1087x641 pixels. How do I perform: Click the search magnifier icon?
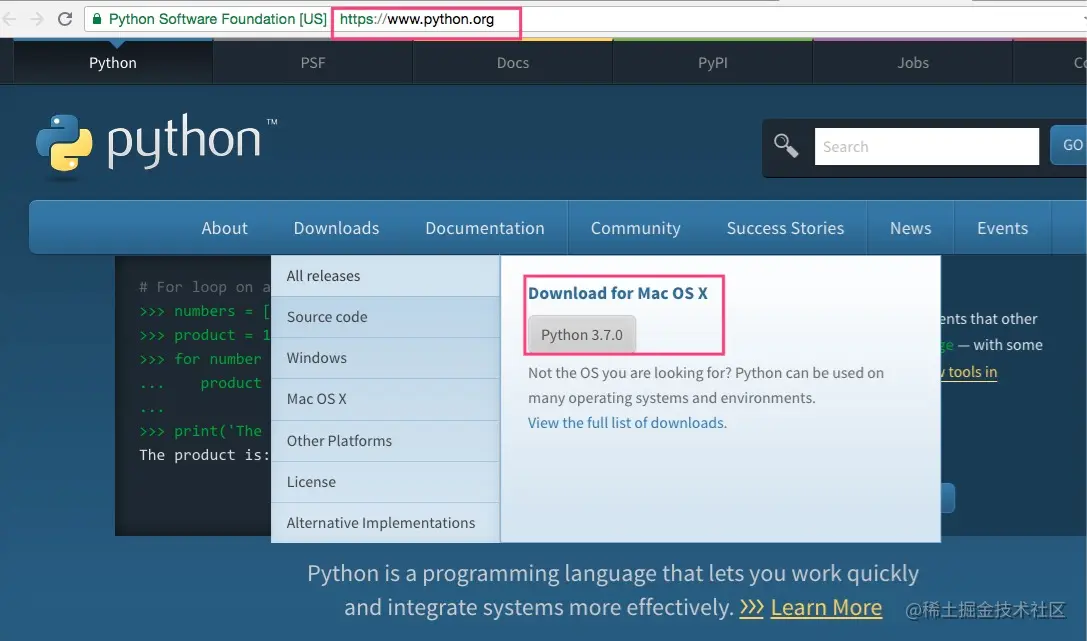pos(786,145)
